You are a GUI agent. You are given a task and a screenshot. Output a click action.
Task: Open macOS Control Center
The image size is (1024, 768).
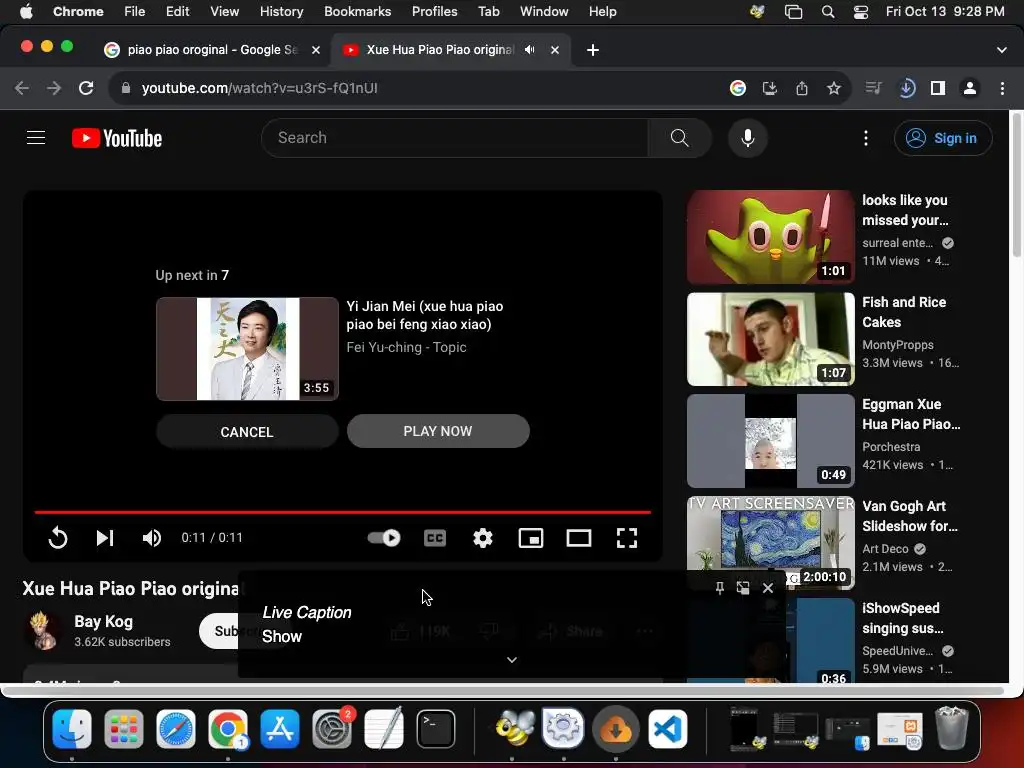click(x=861, y=12)
